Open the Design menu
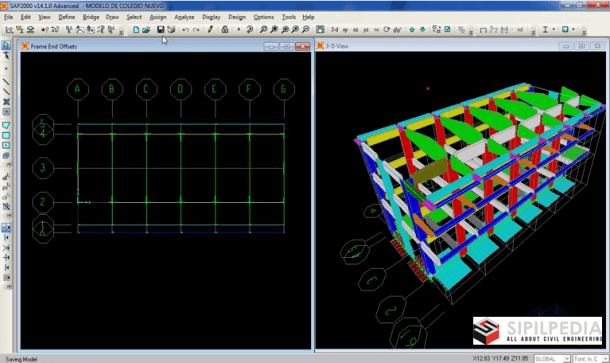Image resolution: width=610 pixels, height=363 pixels. (x=237, y=17)
